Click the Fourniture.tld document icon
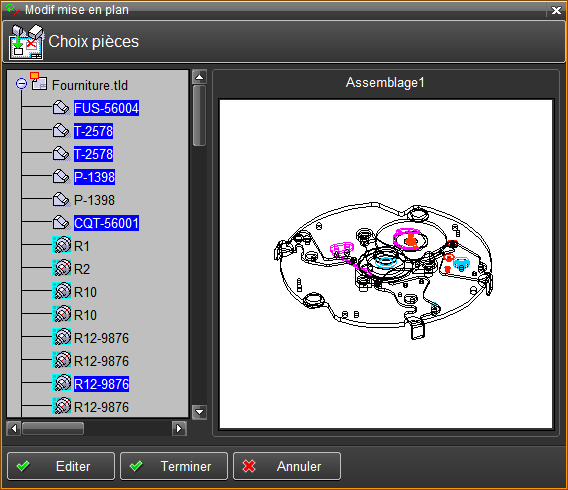This screenshot has height=490, width=568. 39,81
